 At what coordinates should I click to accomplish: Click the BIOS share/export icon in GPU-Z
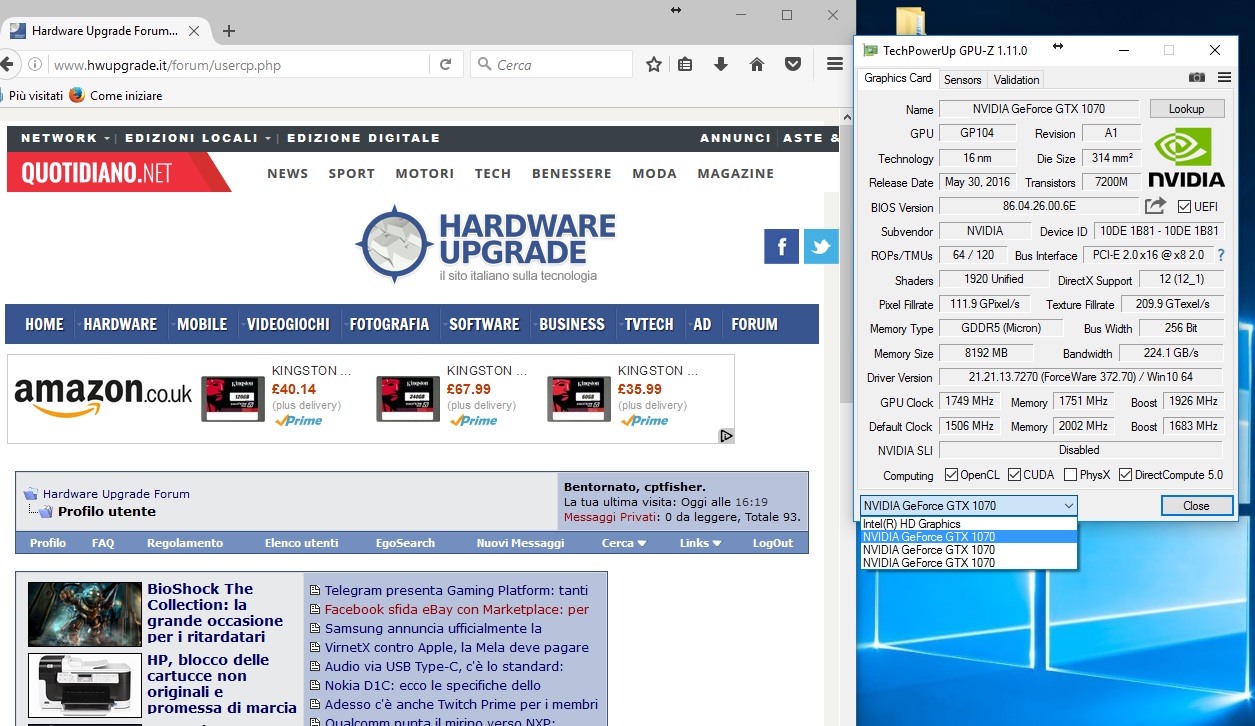(1155, 206)
